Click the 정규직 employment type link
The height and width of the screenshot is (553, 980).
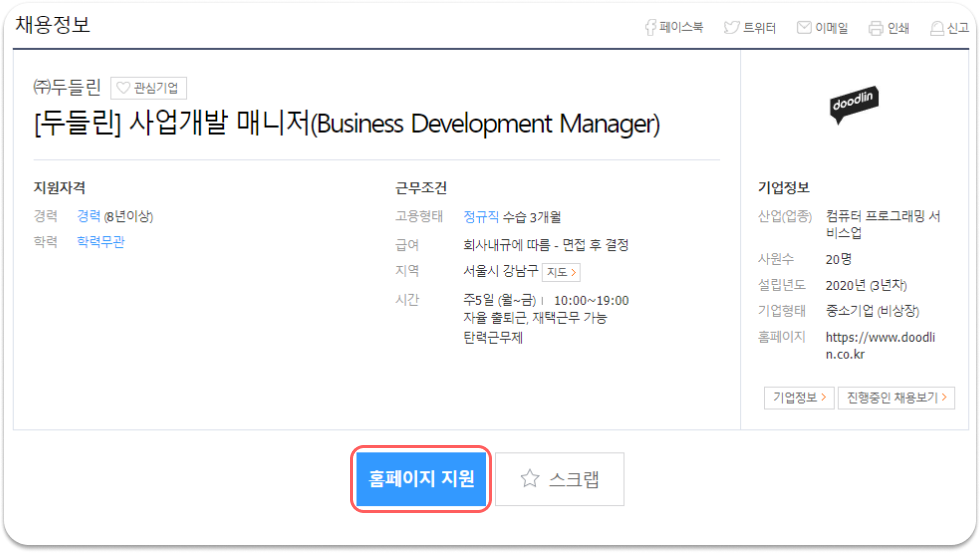point(481,217)
